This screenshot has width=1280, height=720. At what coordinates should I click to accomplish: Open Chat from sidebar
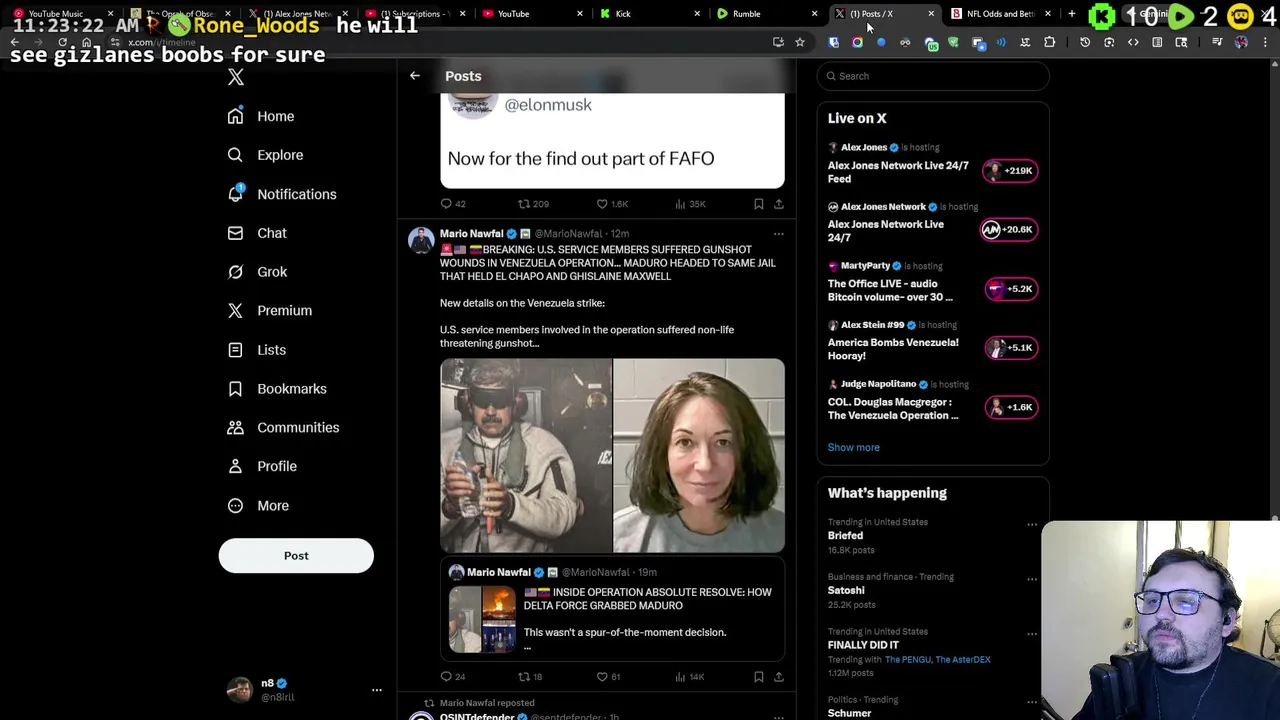[256, 233]
